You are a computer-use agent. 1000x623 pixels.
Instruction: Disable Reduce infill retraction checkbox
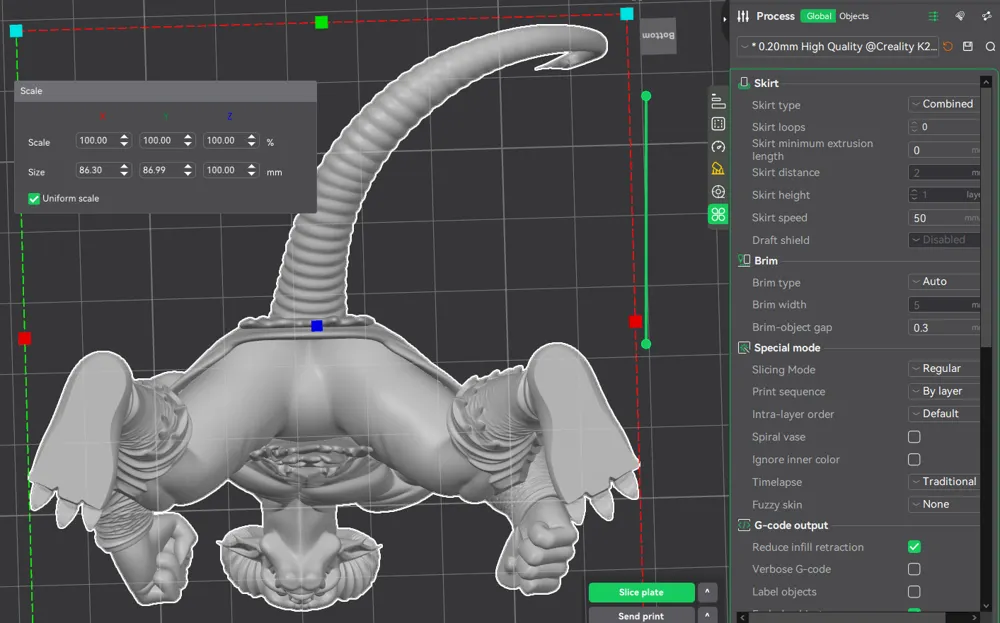tap(914, 547)
